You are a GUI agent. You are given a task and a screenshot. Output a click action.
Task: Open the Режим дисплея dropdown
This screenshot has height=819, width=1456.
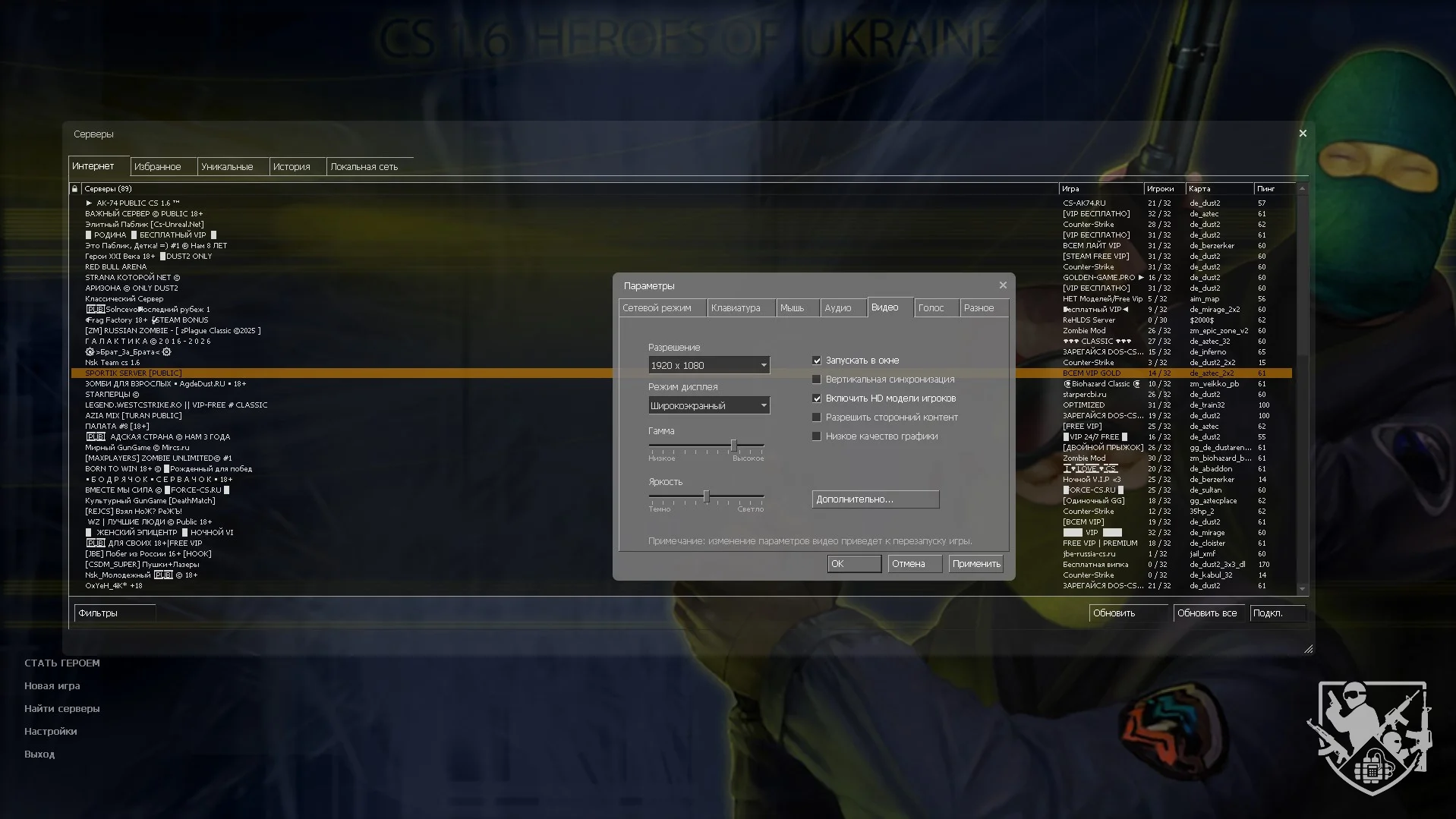tap(708, 406)
